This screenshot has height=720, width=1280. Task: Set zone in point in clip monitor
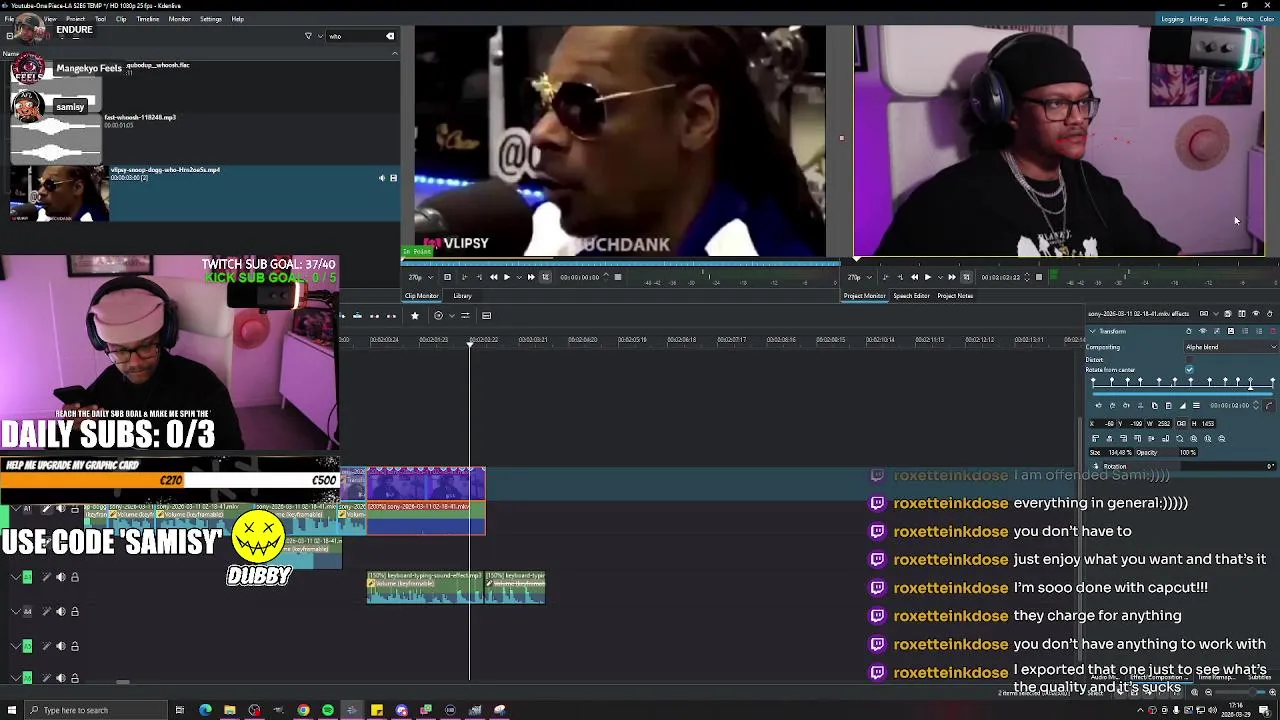[x=464, y=277]
